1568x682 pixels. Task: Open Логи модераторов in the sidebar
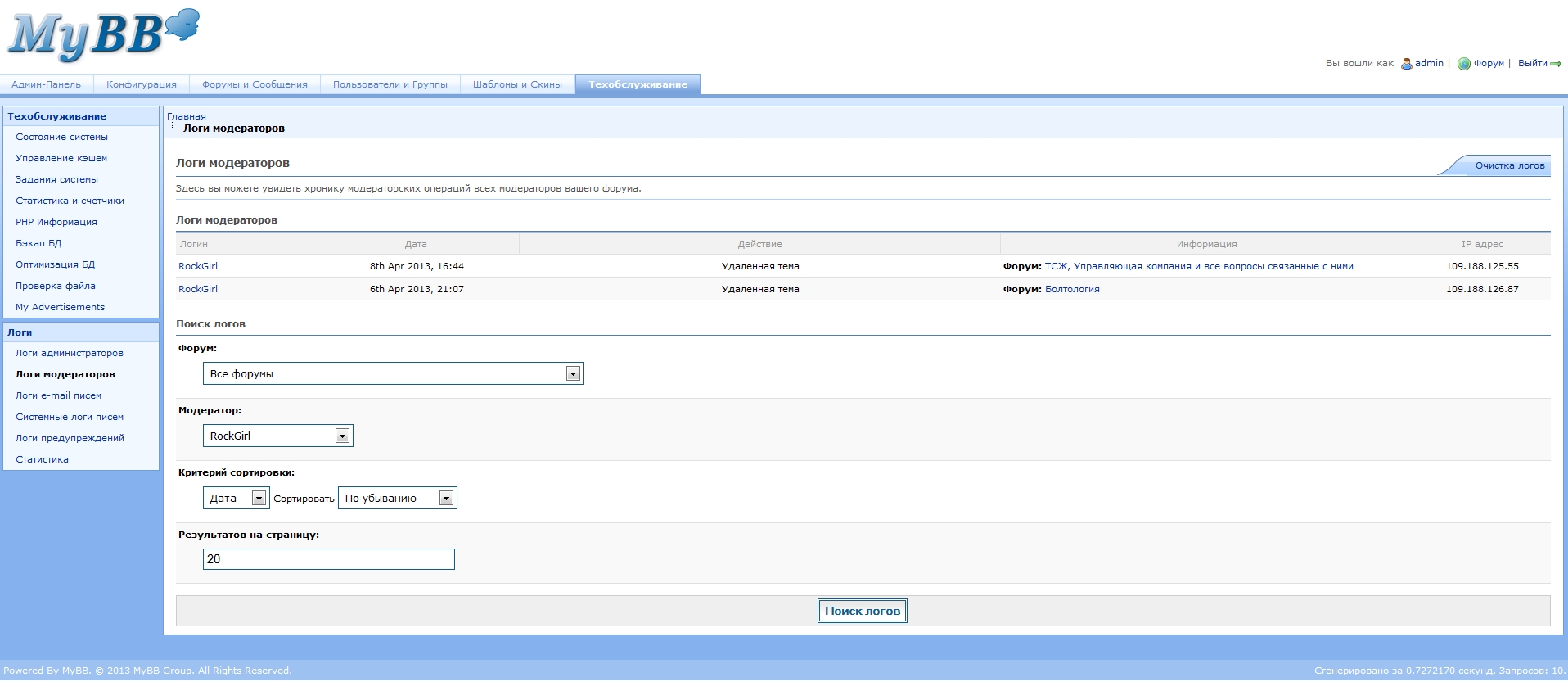(x=65, y=374)
